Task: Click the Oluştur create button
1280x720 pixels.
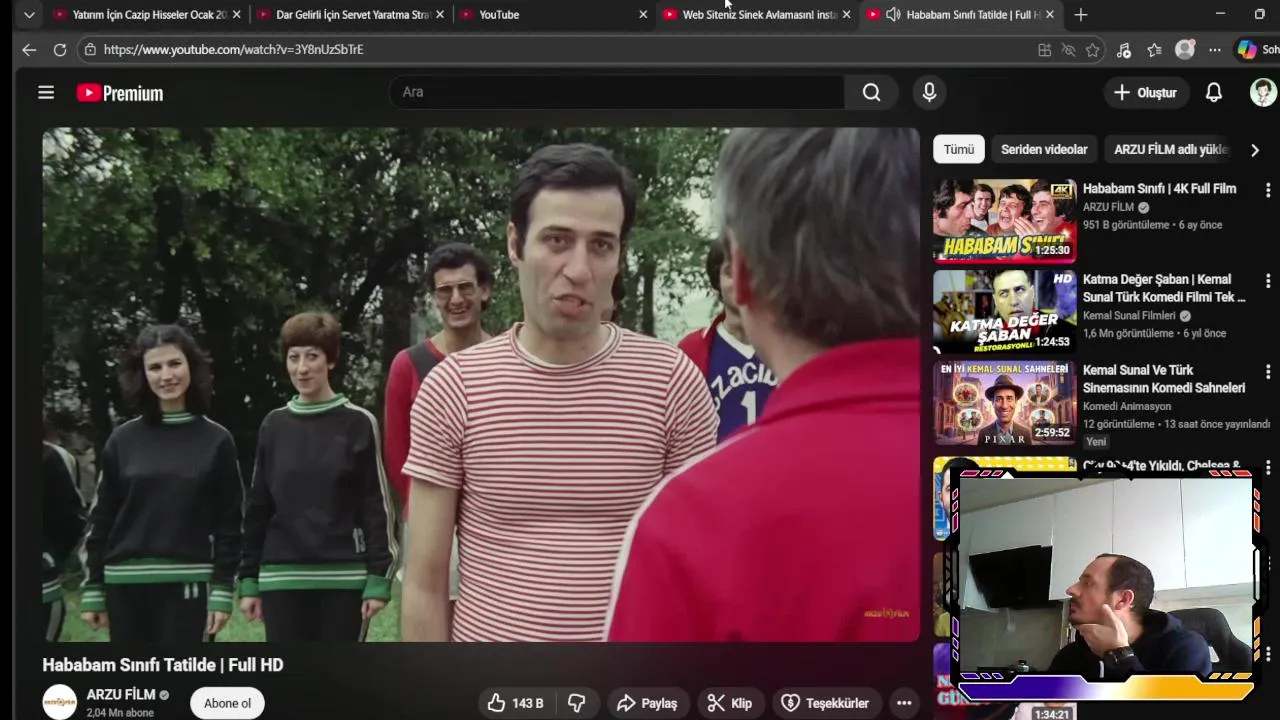Action: [x=1145, y=92]
